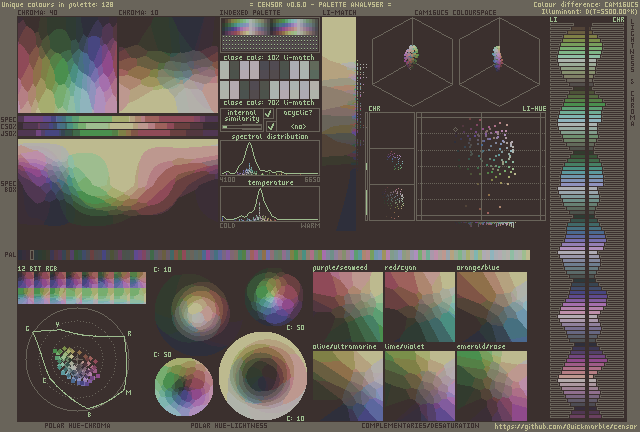Click the lime/violet complementary swatch
Viewport: 640px width, 432px height.
pyautogui.click(x=419, y=385)
